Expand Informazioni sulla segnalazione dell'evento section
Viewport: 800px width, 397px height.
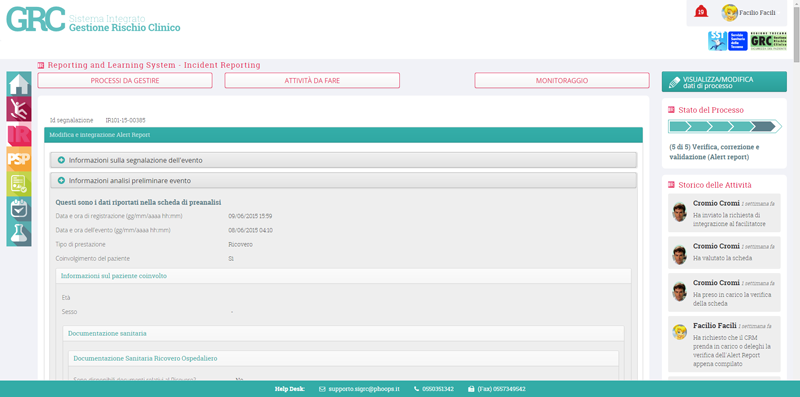(x=343, y=160)
